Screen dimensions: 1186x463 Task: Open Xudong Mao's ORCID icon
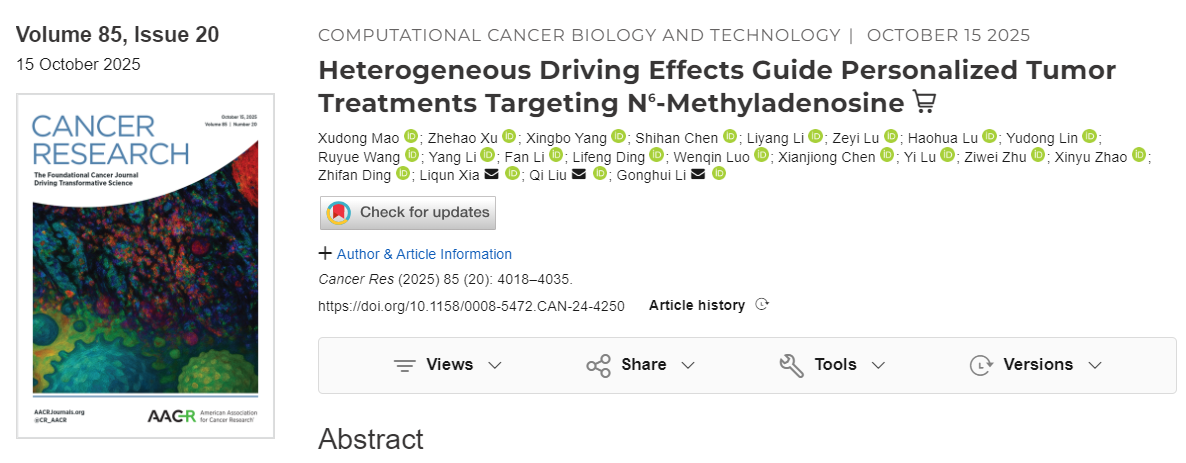[x=410, y=137]
